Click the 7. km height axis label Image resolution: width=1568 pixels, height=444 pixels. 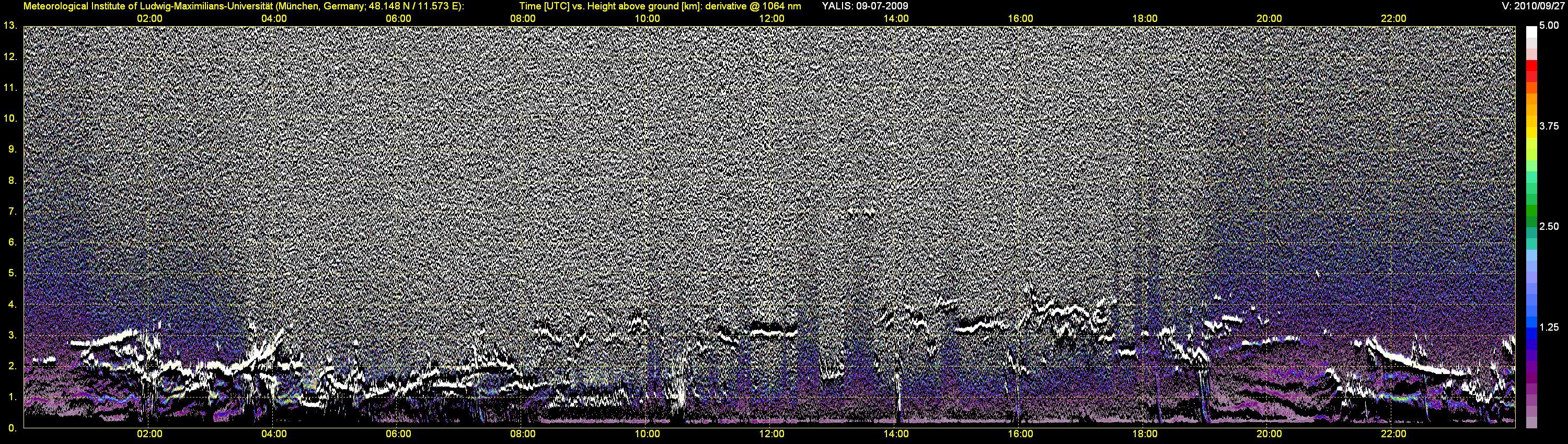pyautogui.click(x=12, y=211)
